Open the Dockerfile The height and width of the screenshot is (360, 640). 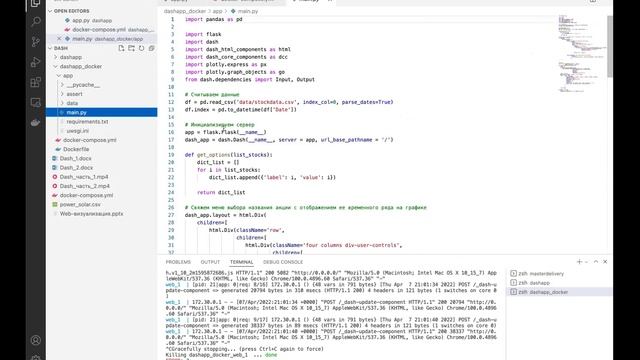pyautogui.click(x=76, y=149)
